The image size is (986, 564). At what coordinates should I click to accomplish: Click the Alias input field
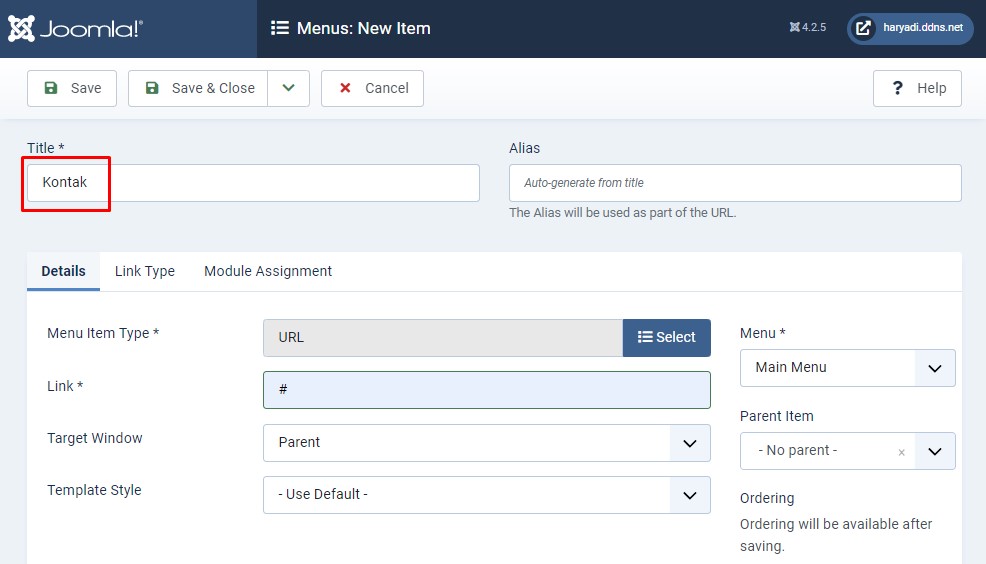point(735,183)
